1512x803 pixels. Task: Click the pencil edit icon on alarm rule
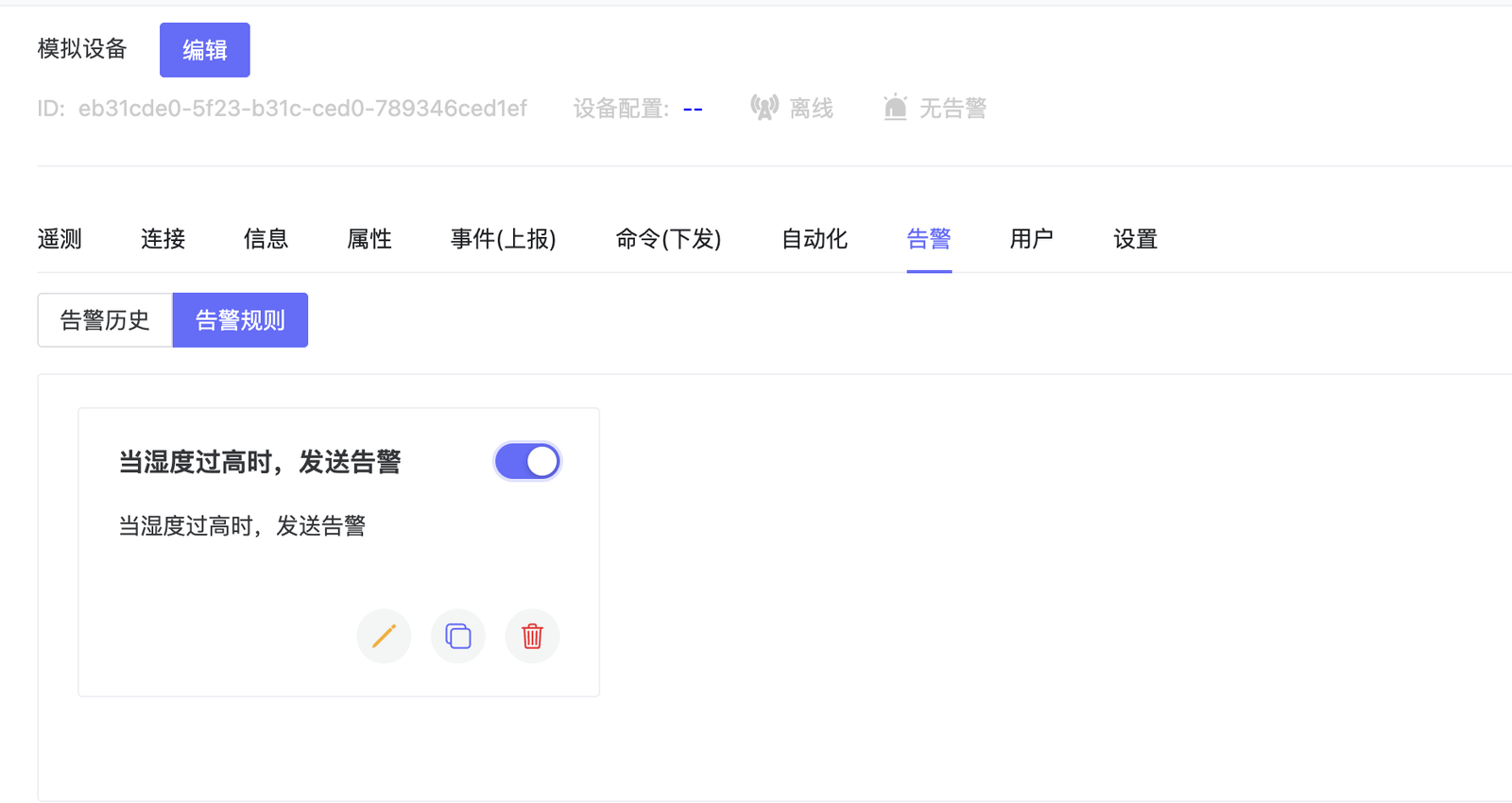[384, 636]
